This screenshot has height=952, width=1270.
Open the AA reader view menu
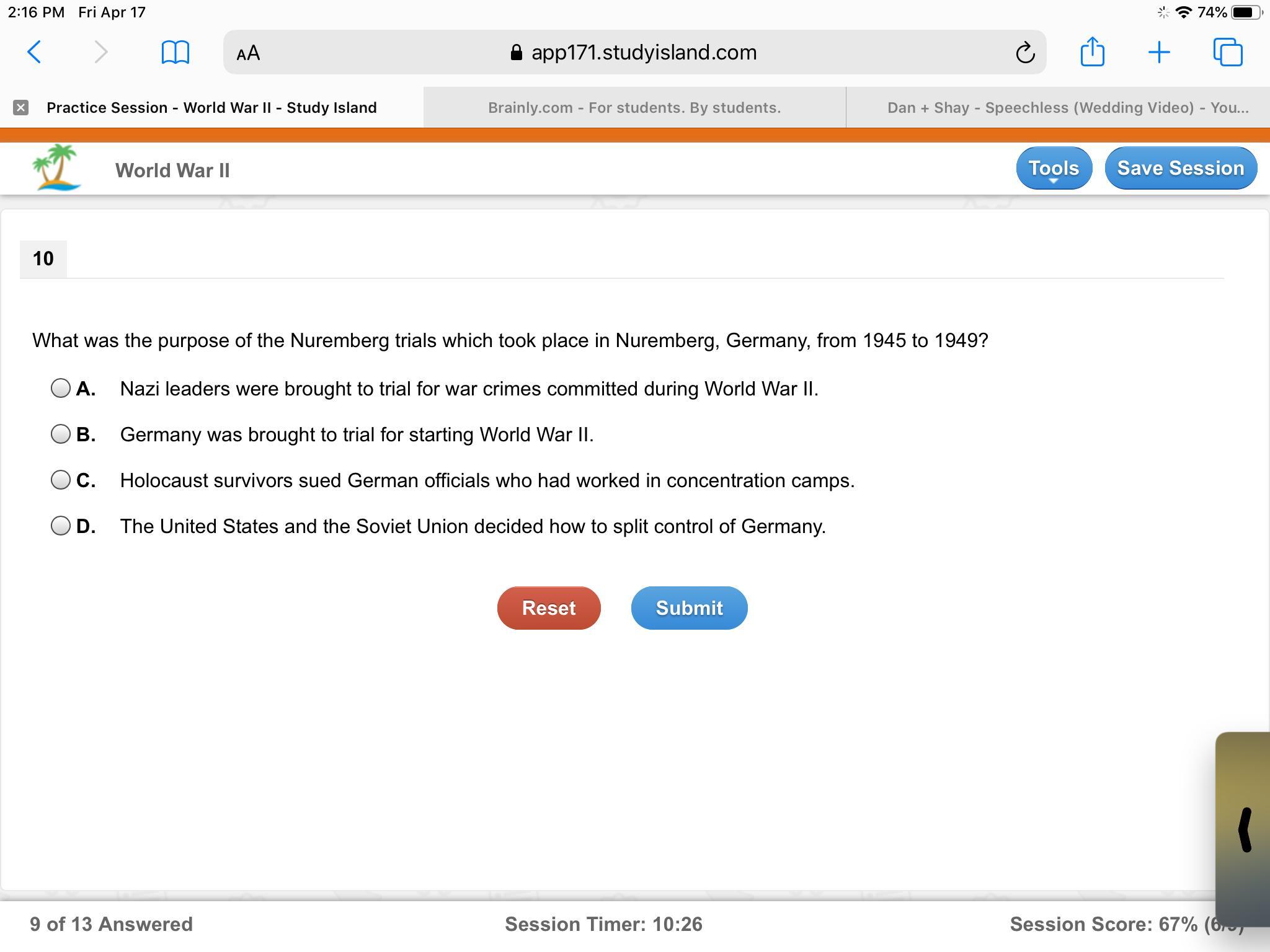tap(248, 53)
